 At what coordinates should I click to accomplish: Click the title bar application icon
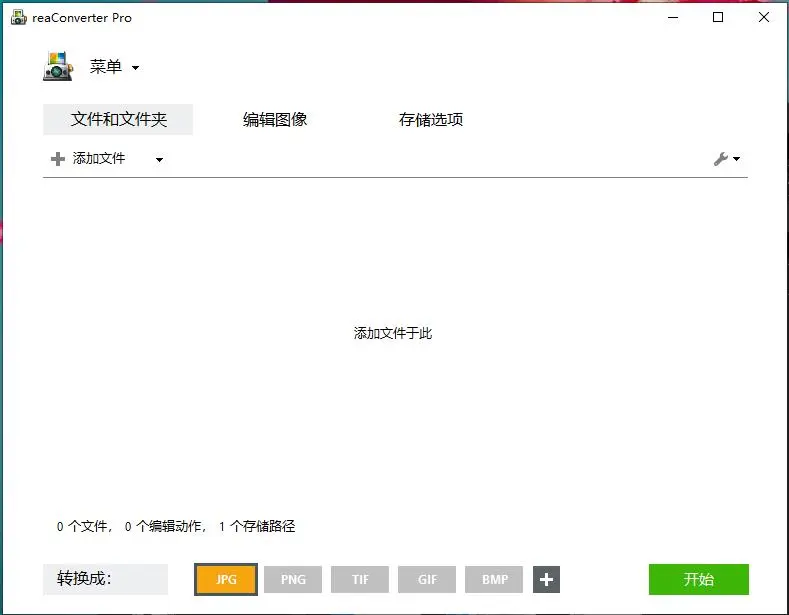pyautogui.click(x=18, y=18)
